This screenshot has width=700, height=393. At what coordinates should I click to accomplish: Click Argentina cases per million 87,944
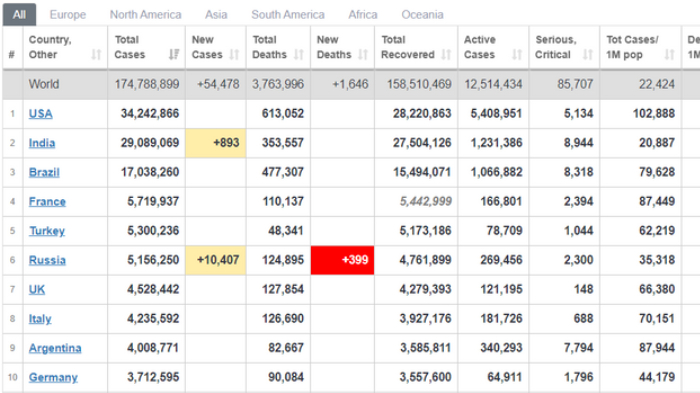[x=657, y=348]
